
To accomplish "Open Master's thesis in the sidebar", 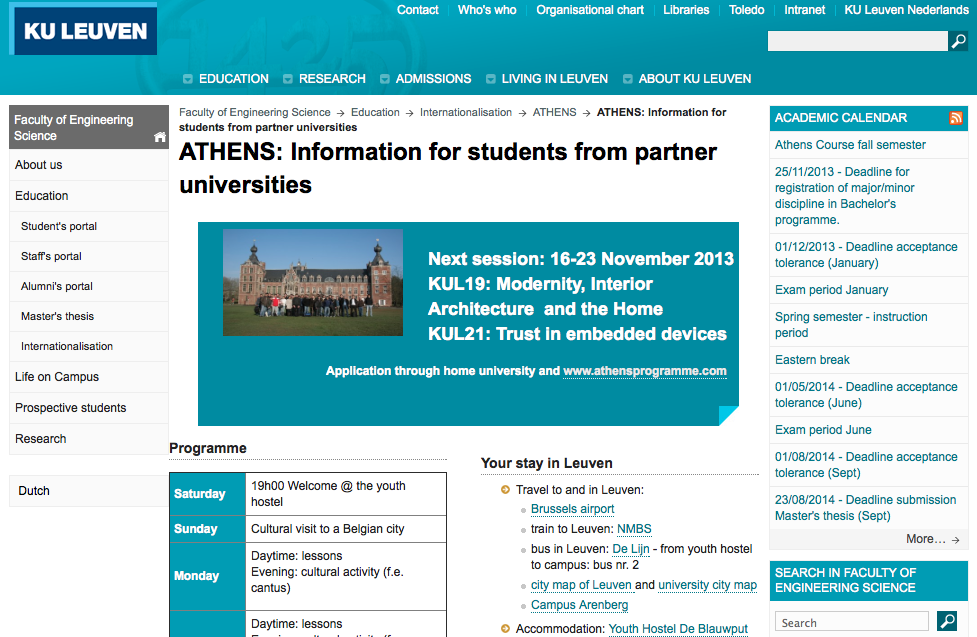I will [x=88, y=316].
